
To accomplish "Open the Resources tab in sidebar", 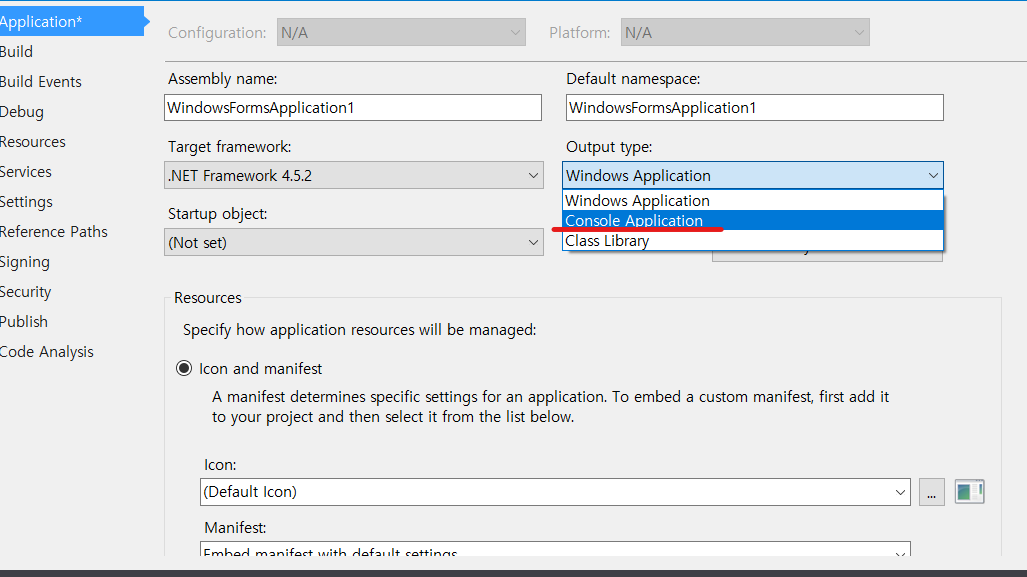I will [x=33, y=142].
